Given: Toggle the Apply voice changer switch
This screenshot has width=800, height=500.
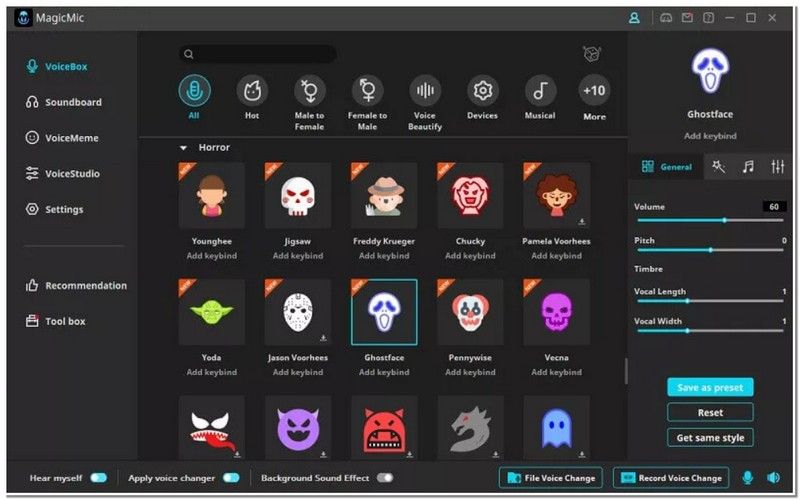Looking at the screenshot, I should pos(231,478).
